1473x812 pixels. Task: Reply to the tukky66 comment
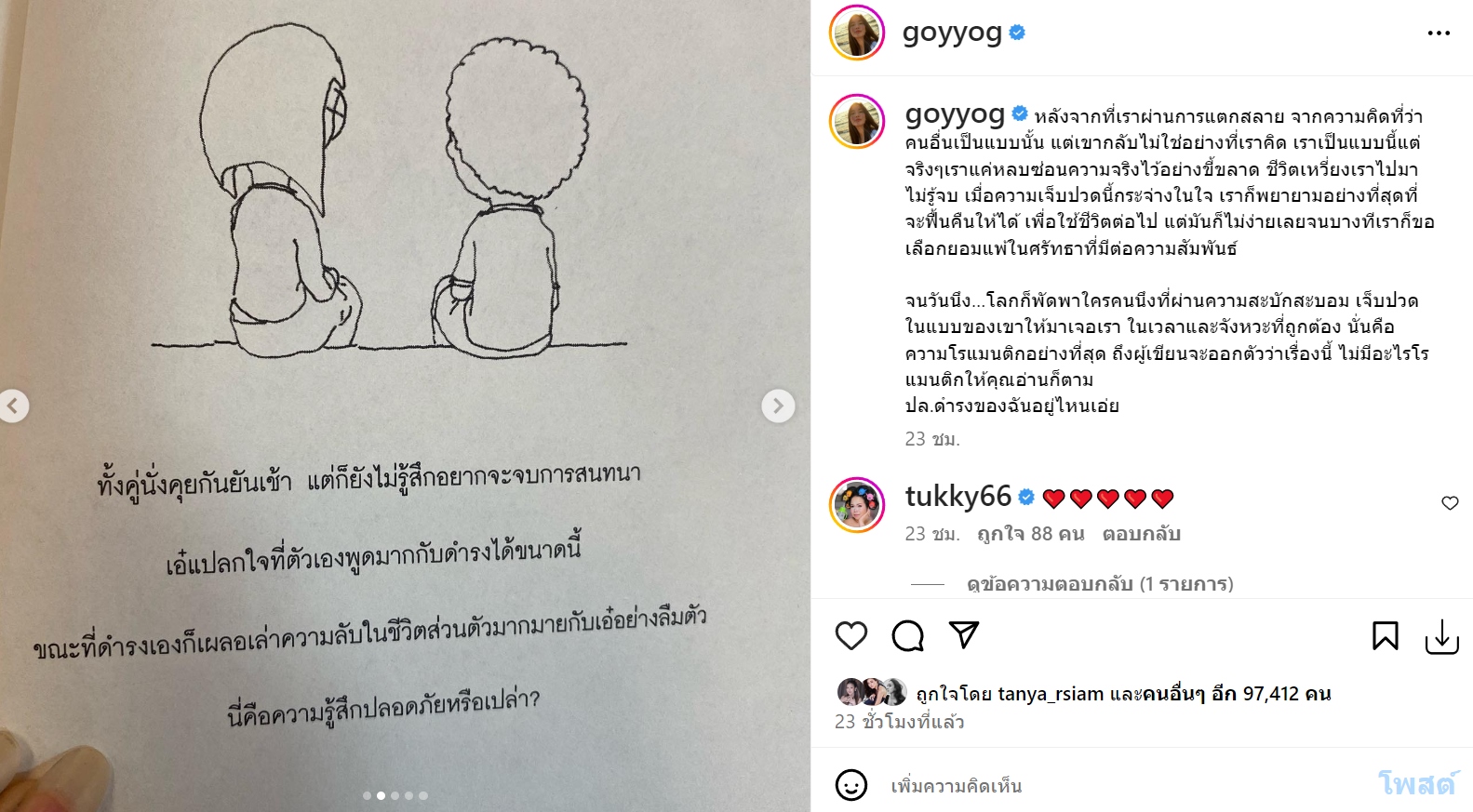(x=1141, y=534)
